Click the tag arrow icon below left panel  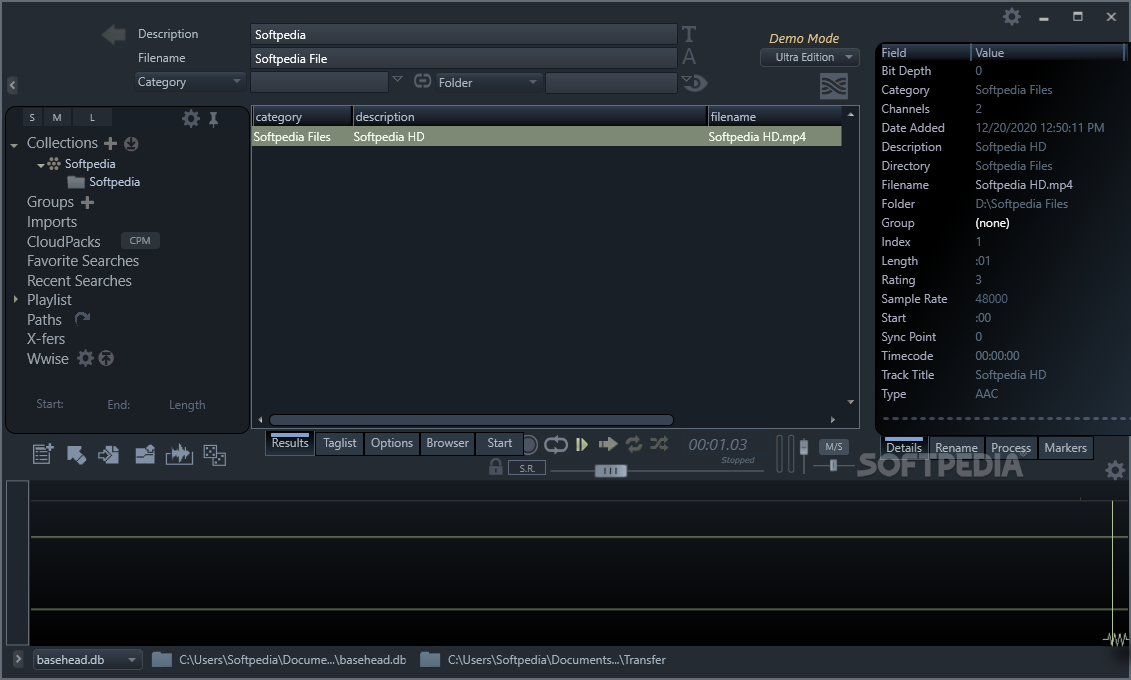[x=76, y=454]
